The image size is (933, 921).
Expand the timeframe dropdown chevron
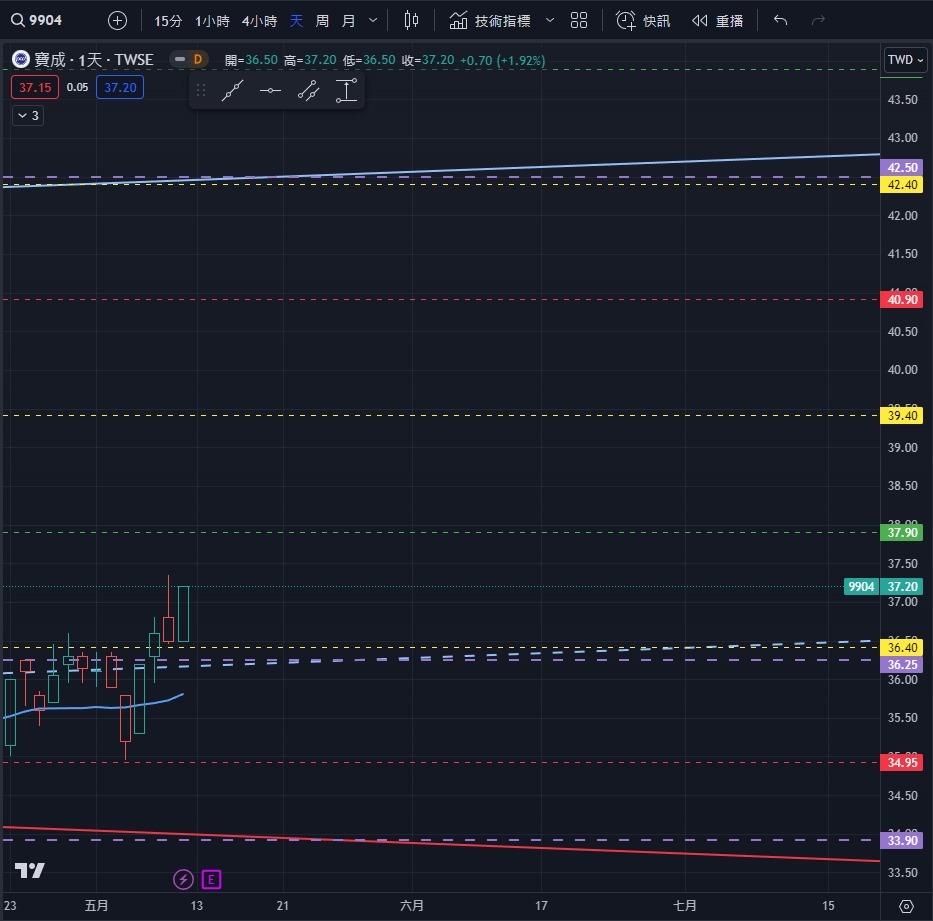(373, 20)
